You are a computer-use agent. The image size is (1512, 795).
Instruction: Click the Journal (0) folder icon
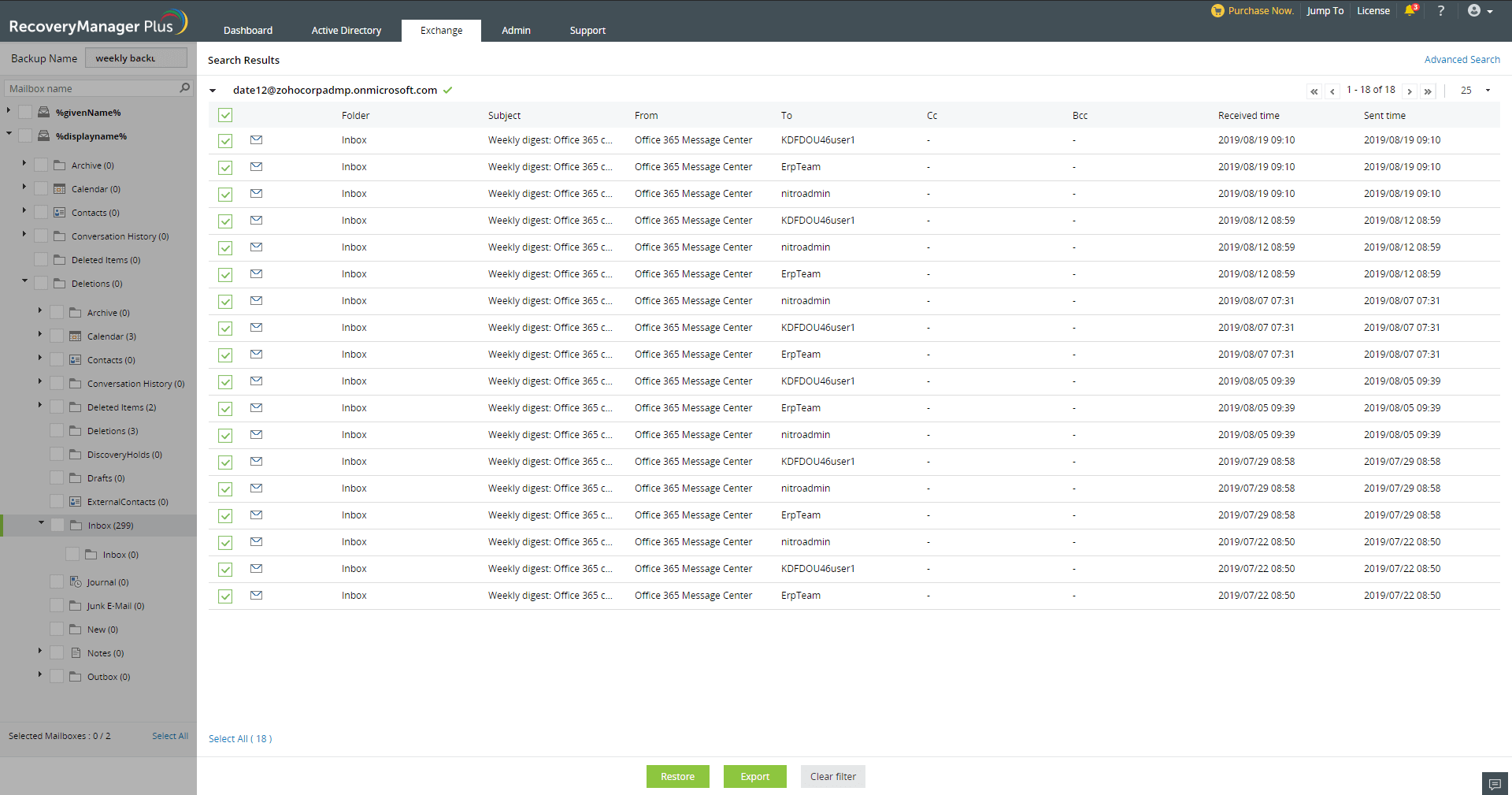(76, 582)
